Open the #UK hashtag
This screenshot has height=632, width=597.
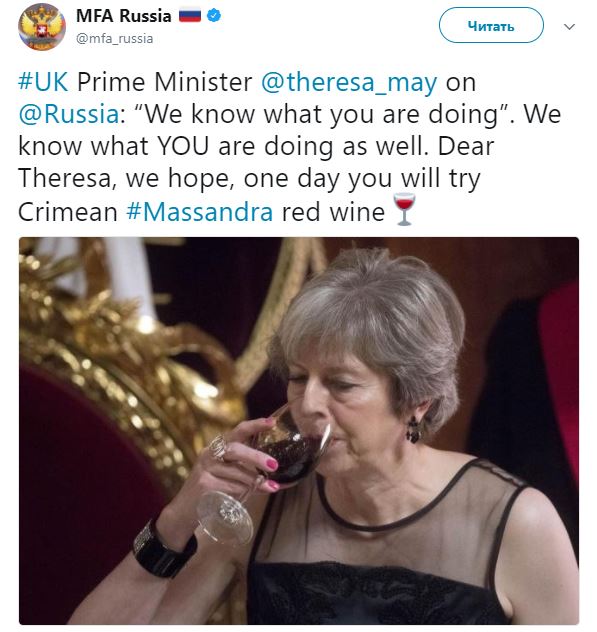tap(43, 82)
